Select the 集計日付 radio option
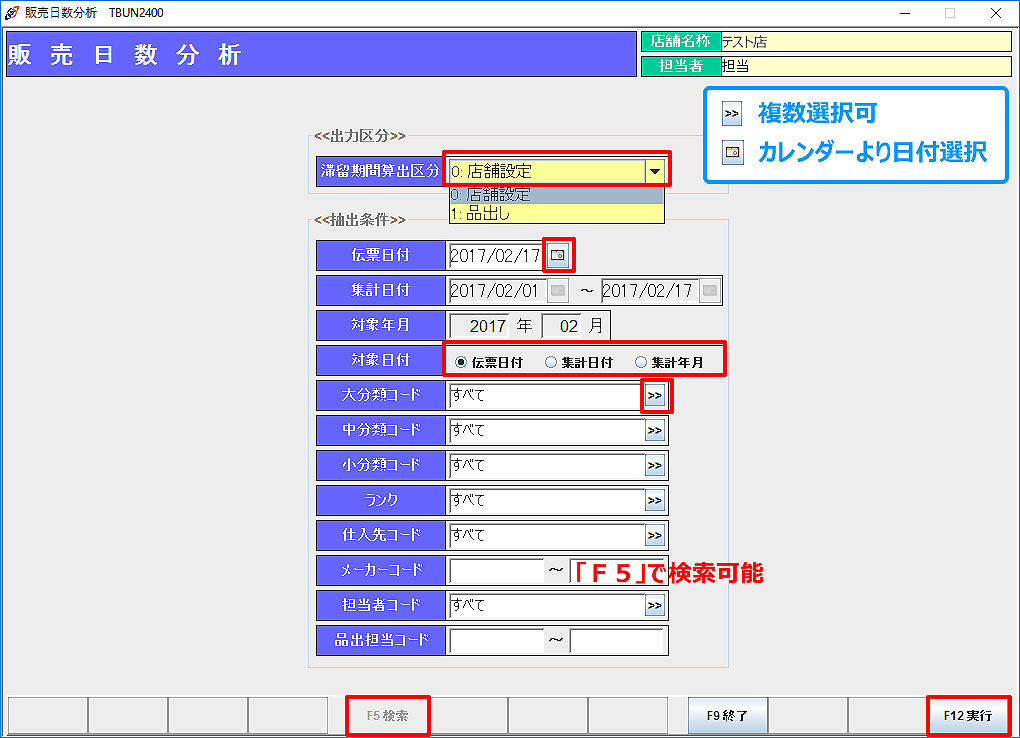Screen dimensions: 1020x738 551,362
